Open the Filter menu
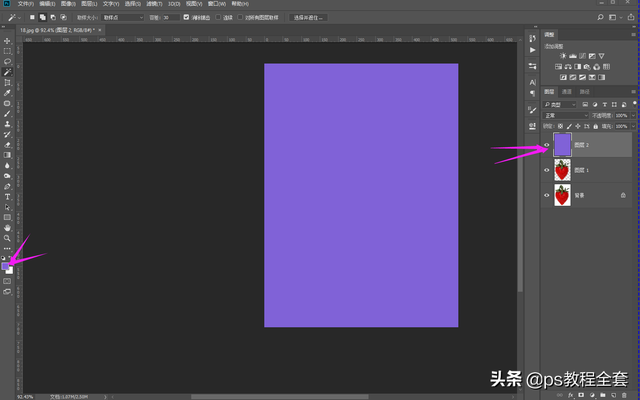 coord(154,4)
